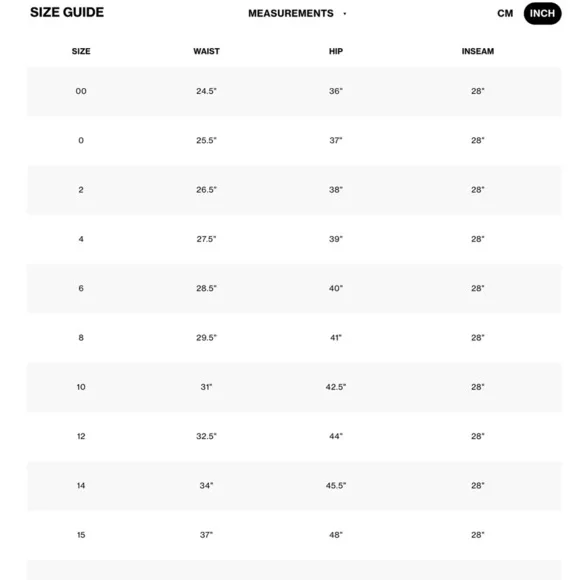
Task: Click the SIZE GUIDE heading
Action: pyautogui.click(x=67, y=12)
